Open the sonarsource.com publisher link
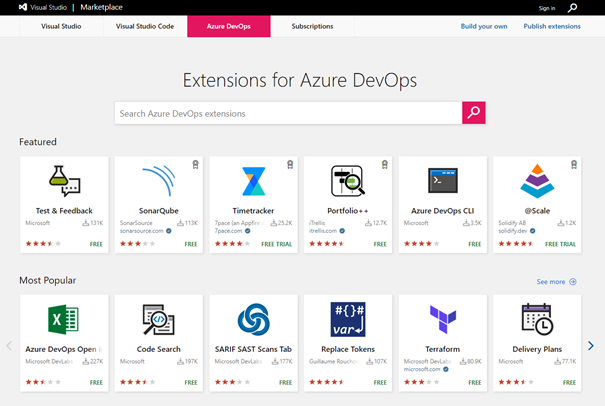605x406 pixels. point(142,231)
